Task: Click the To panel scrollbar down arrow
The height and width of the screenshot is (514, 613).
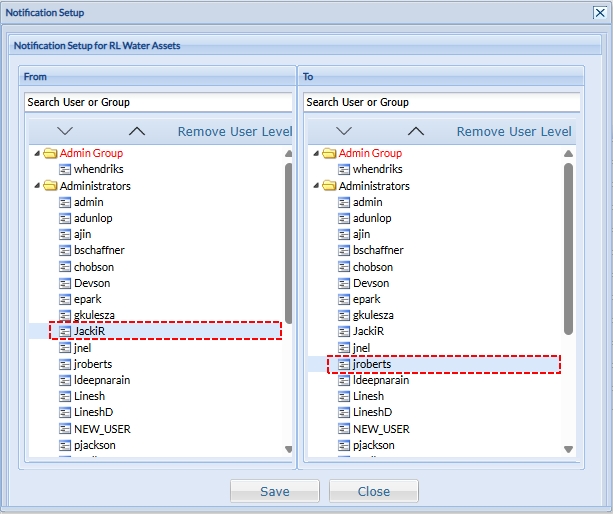Action: [x=568, y=449]
